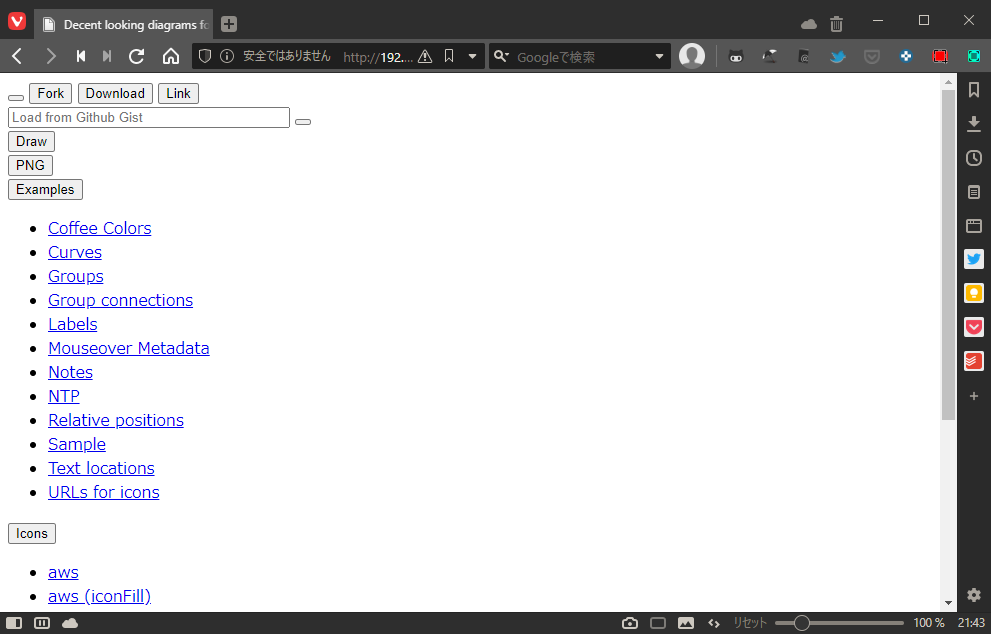Toggle the side panel from the status bar
The image size is (991, 634).
(x=14, y=623)
